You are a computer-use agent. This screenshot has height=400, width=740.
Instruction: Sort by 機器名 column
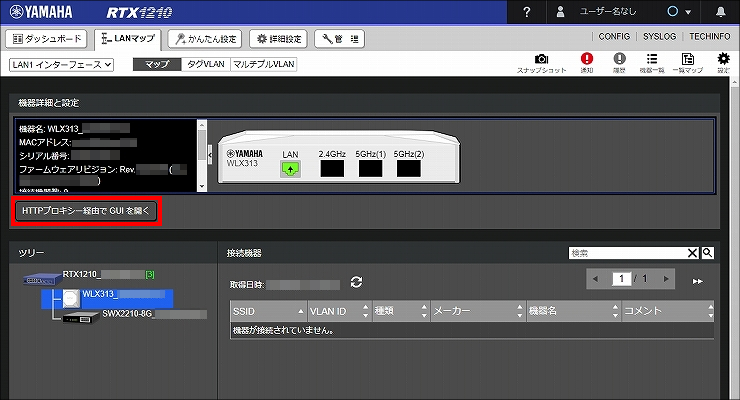tap(573, 311)
